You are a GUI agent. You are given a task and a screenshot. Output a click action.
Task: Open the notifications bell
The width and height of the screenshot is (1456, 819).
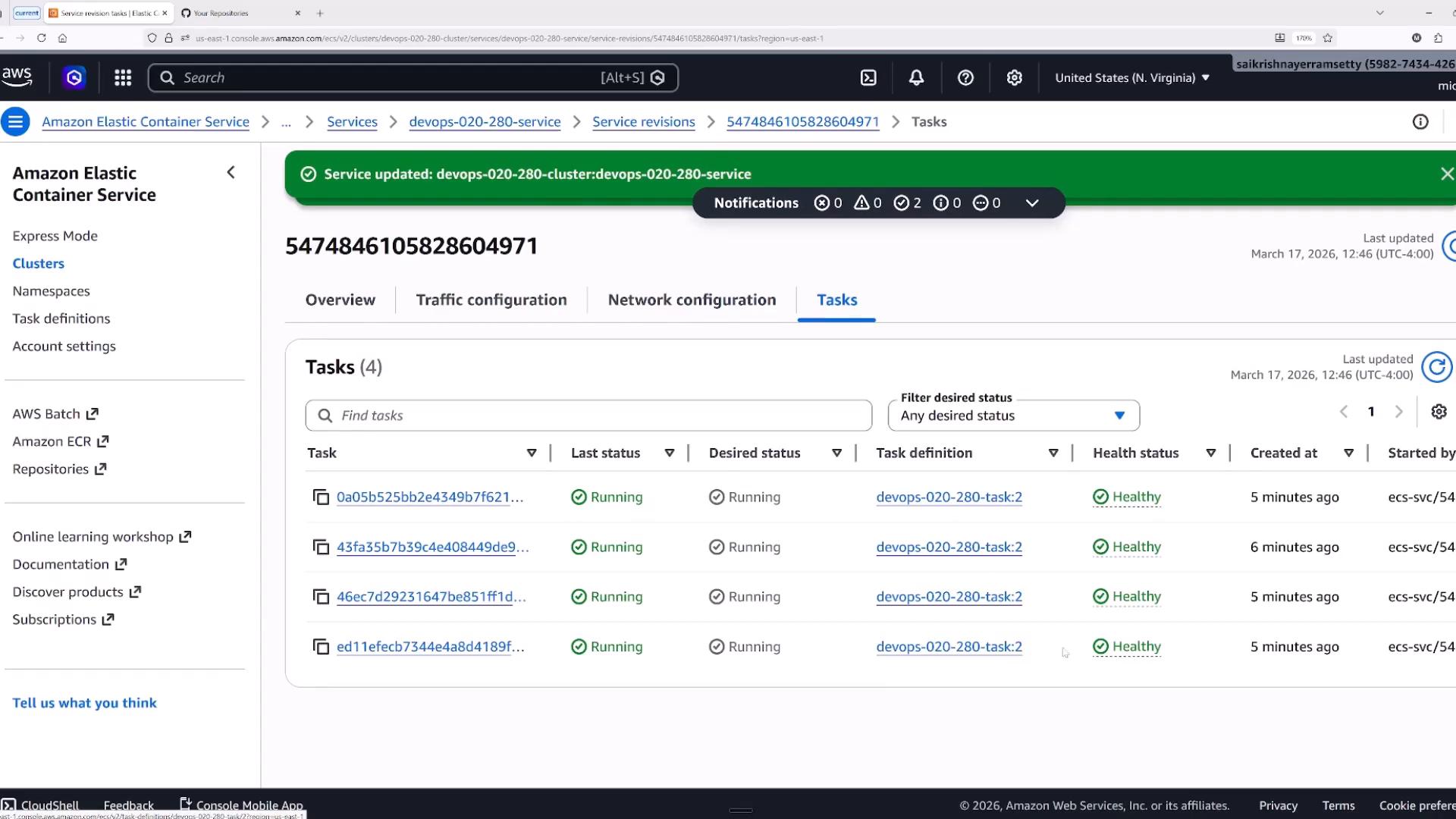click(916, 77)
